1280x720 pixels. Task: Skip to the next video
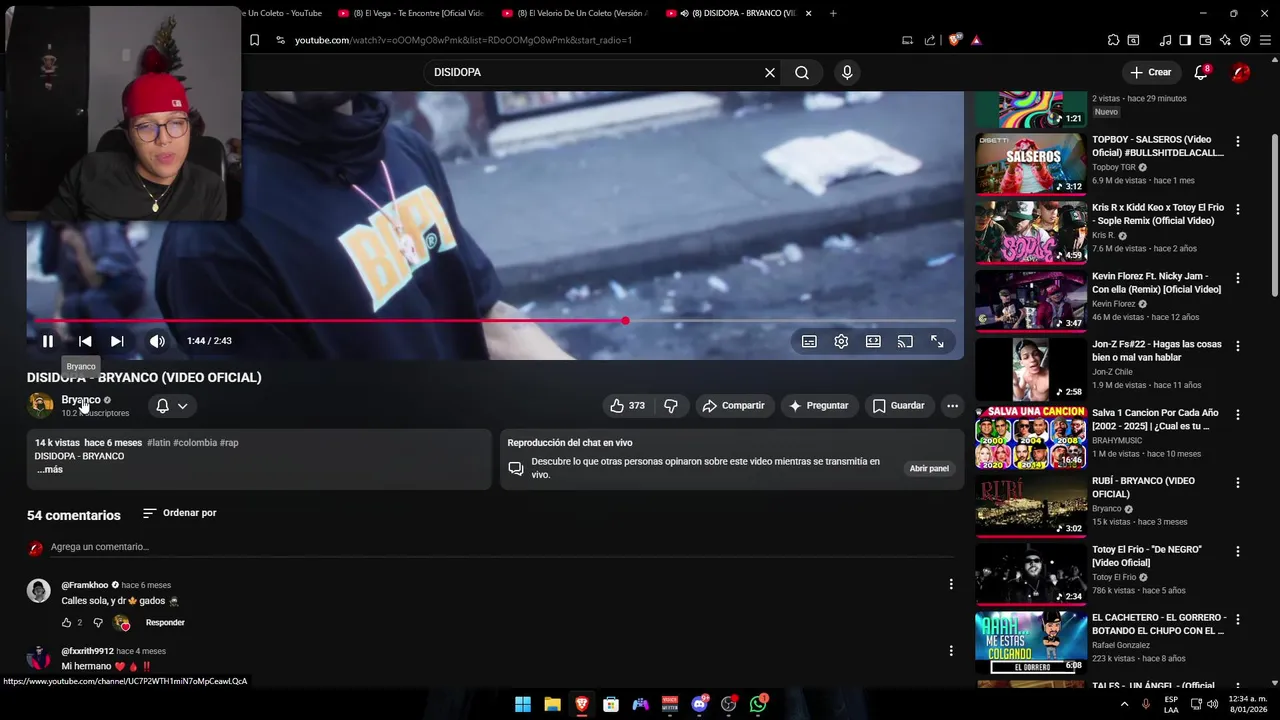117,341
